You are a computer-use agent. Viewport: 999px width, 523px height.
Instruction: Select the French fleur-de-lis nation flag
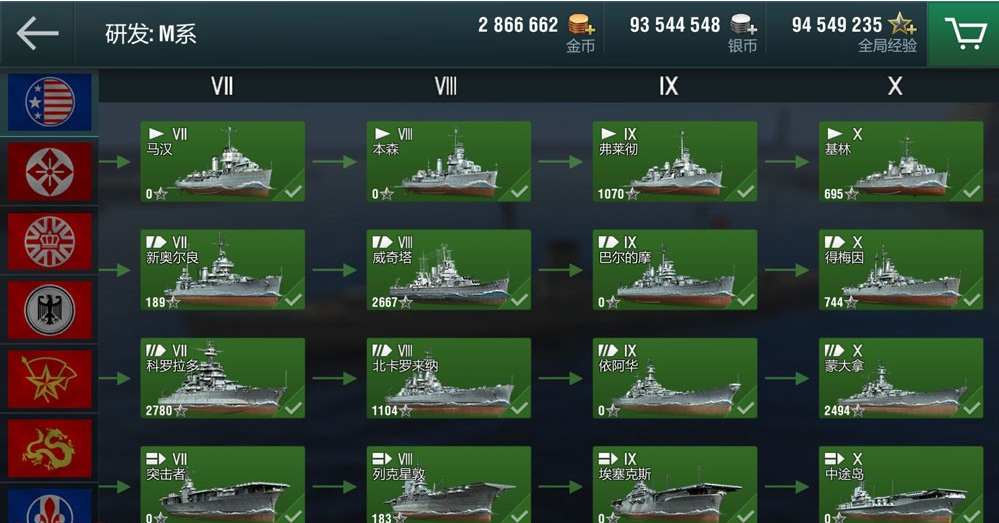(x=50, y=506)
